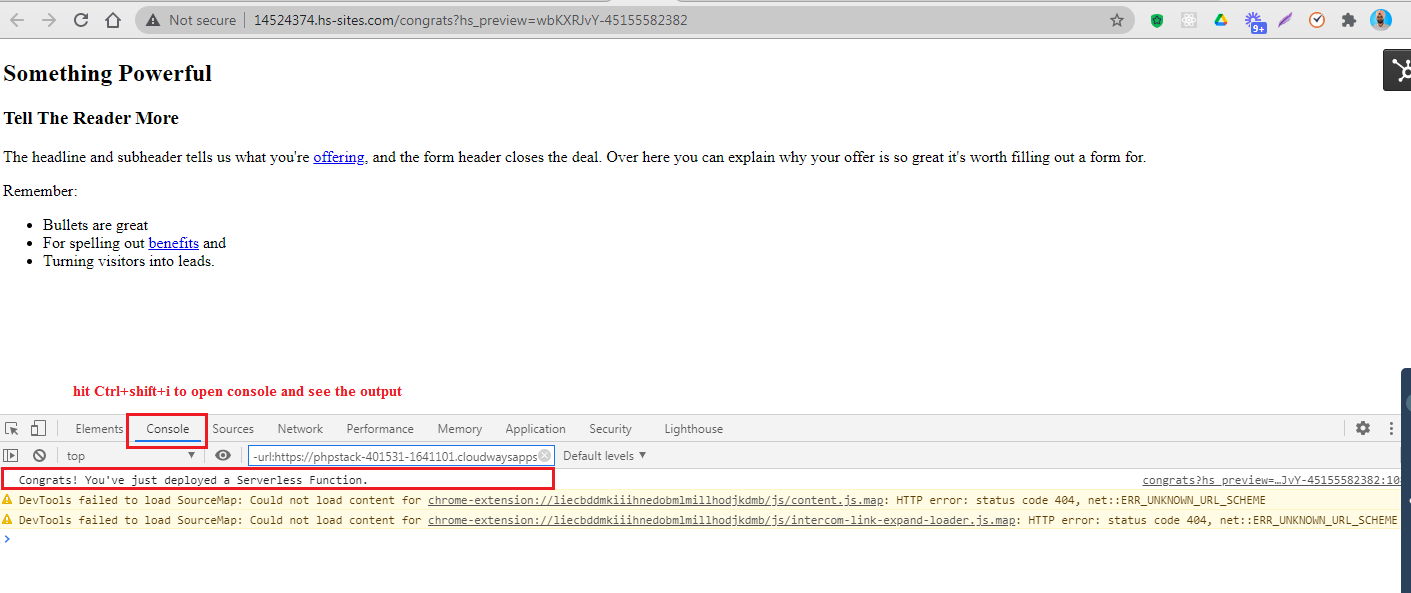Image resolution: width=1411 pixels, height=593 pixels.
Task: Toggle the device emulation icon in DevTools
Action: 39,428
